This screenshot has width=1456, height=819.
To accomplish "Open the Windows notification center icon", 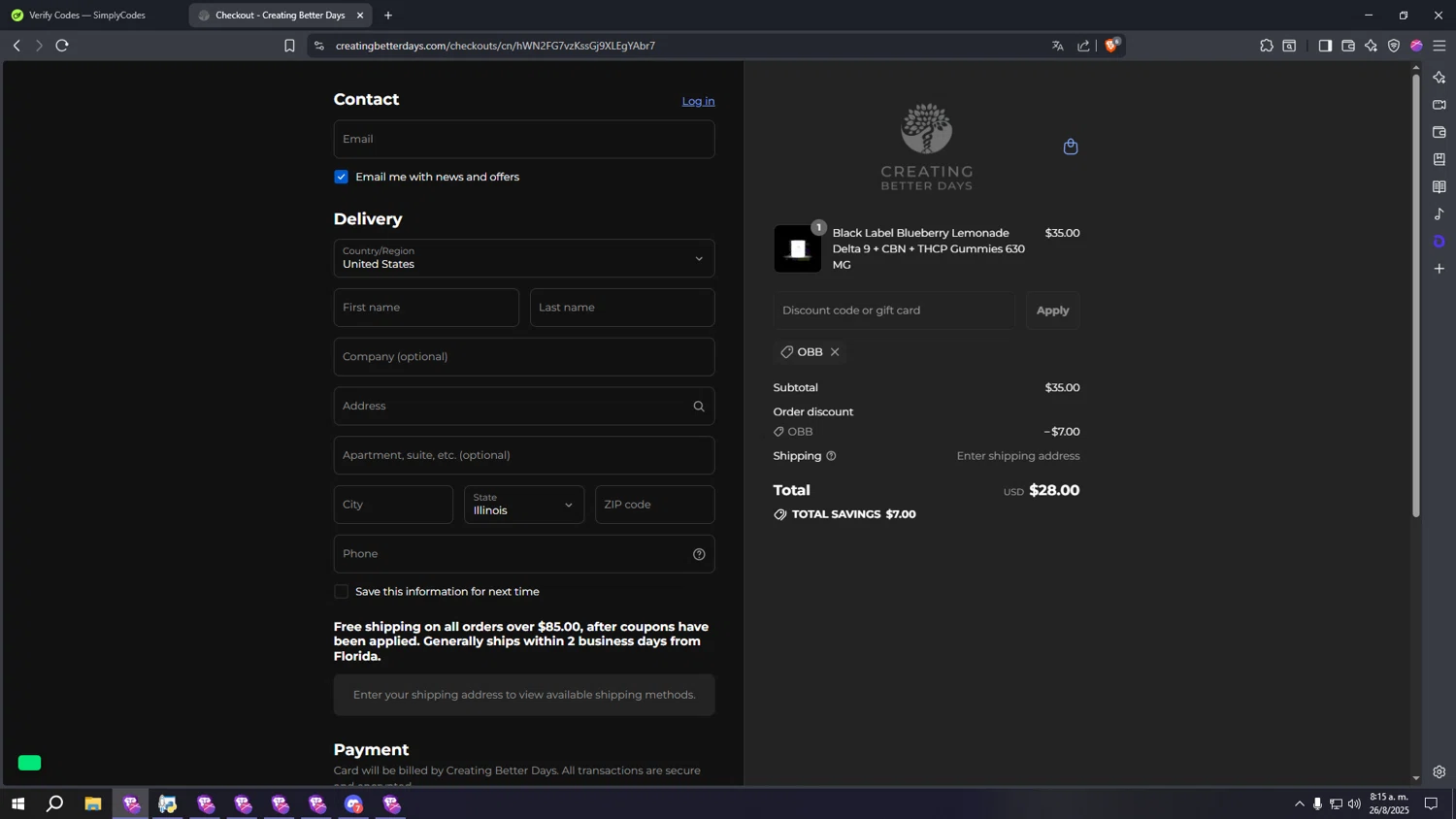I will [1431, 803].
